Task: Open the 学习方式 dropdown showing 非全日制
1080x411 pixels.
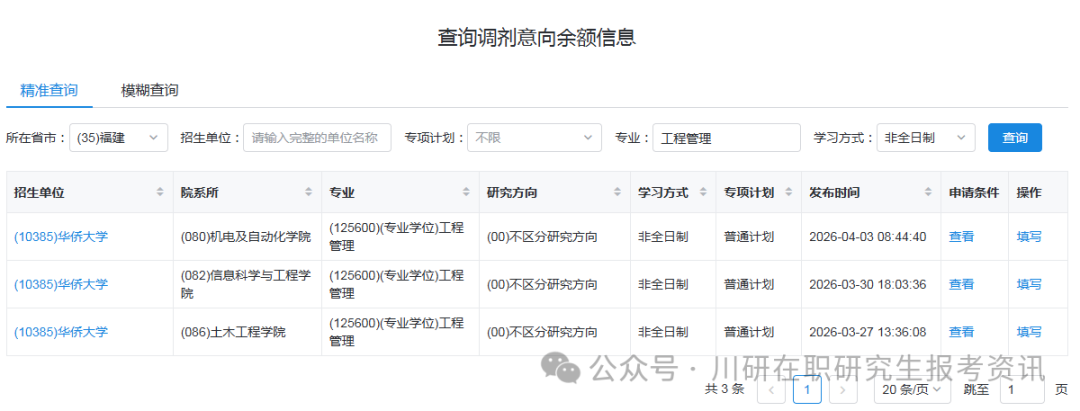Action: coord(926,138)
